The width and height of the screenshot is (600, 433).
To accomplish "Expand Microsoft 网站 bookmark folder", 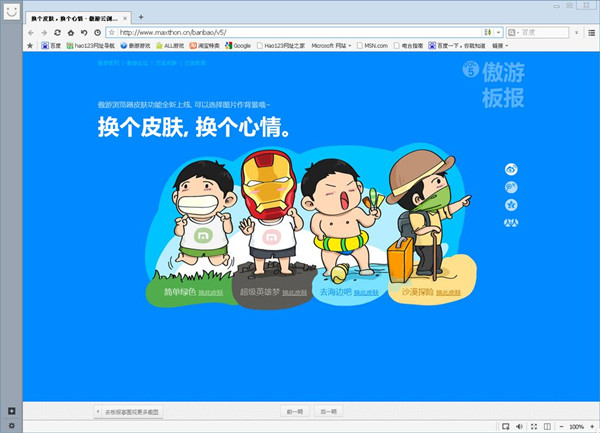I will 331,46.
